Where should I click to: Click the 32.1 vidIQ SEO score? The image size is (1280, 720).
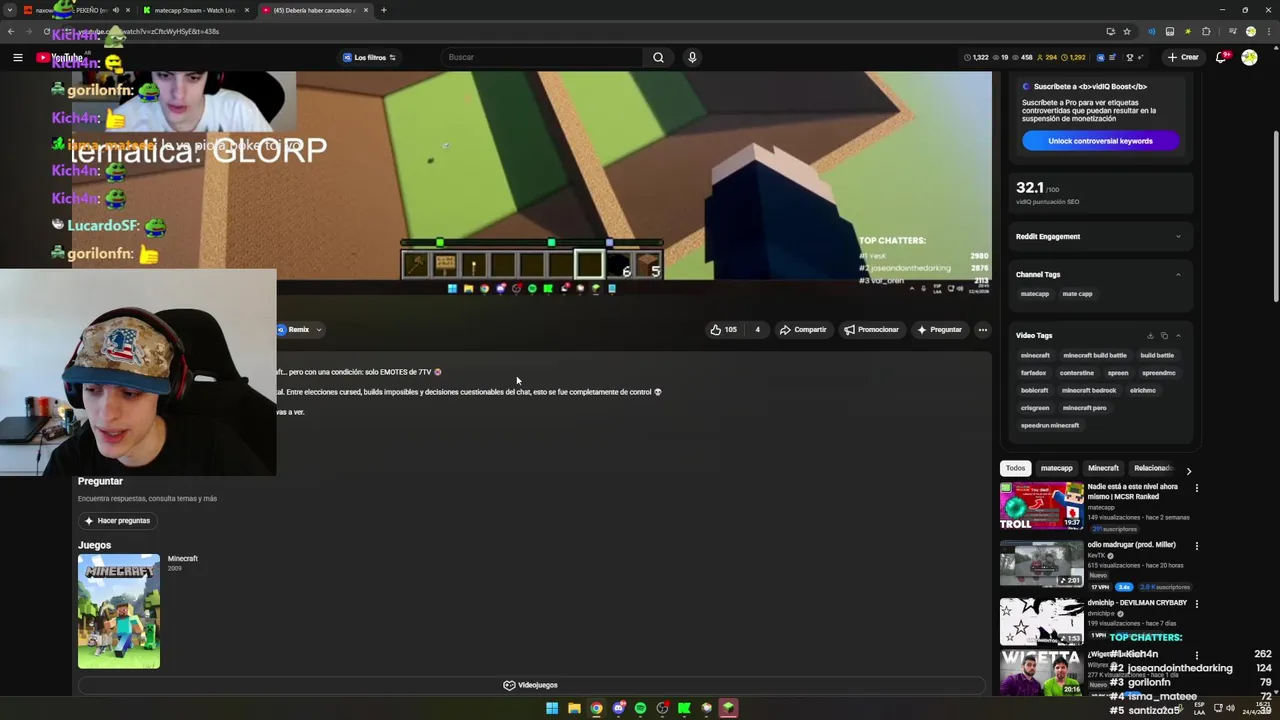click(x=1030, y=188)
